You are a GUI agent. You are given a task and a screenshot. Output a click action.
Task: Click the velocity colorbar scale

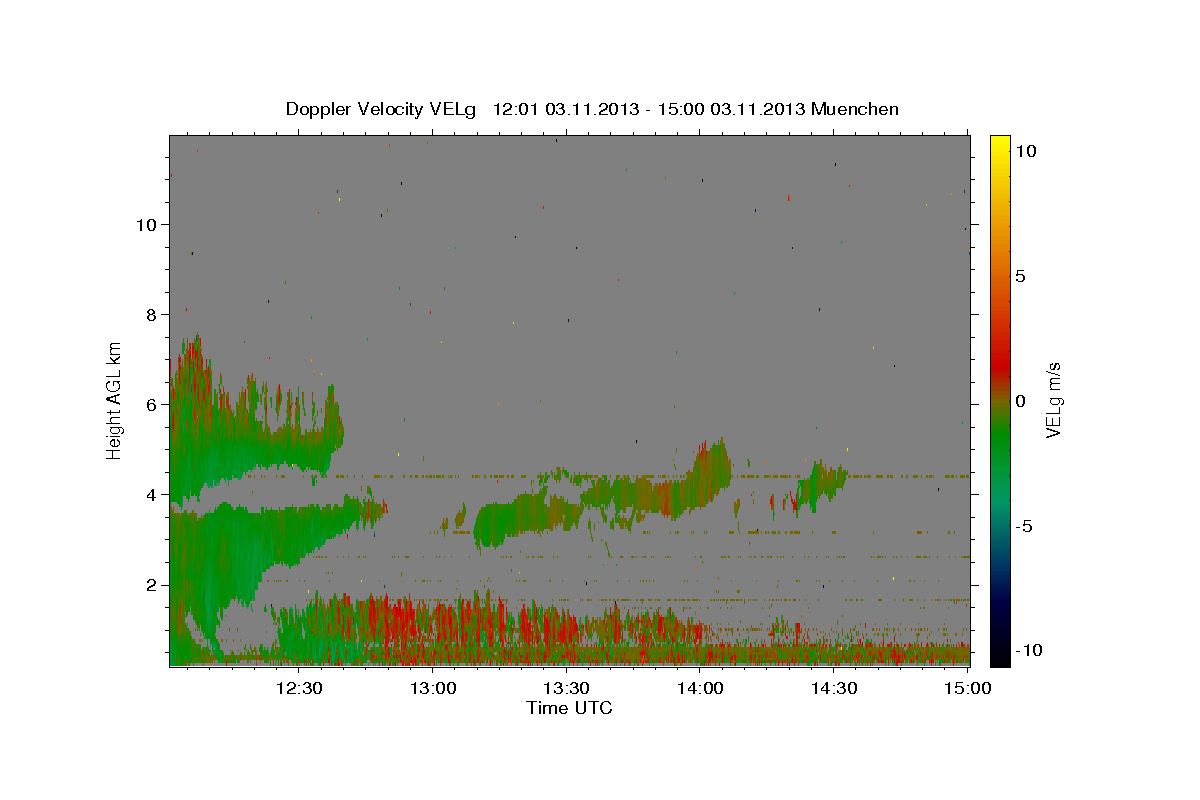coord(999,400)
